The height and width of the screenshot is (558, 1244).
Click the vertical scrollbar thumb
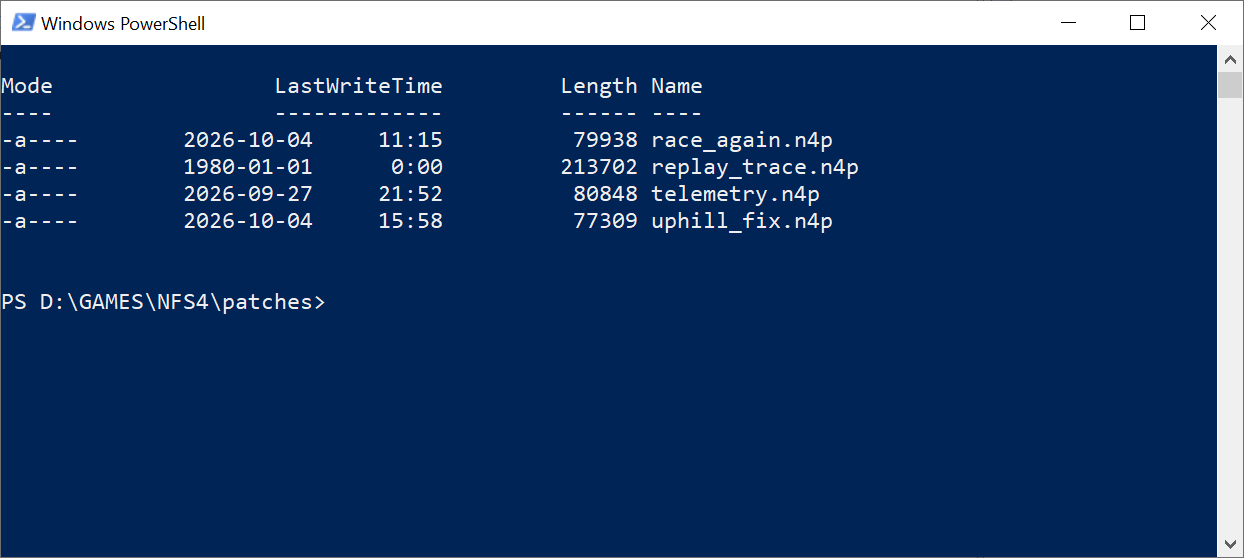(1230, 85)
